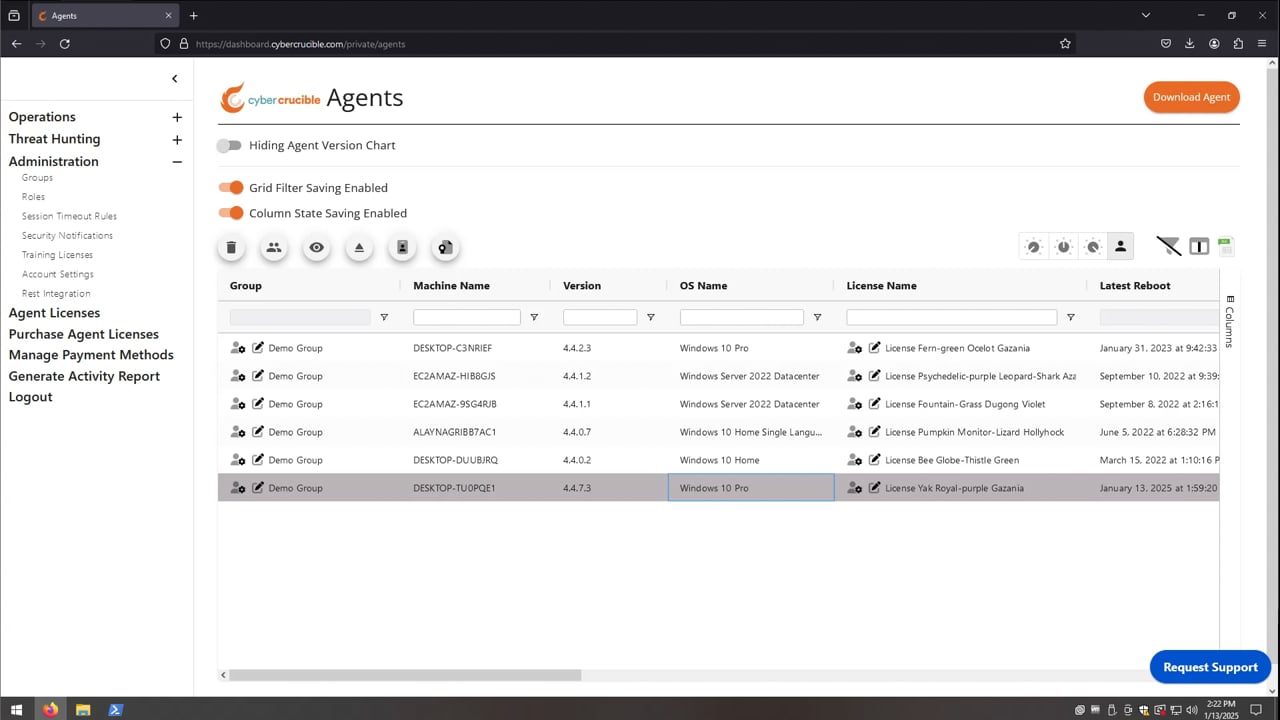
Task: Click edit icon for DESKTOP-DUUBJRQ group
Action: point(258,460)
